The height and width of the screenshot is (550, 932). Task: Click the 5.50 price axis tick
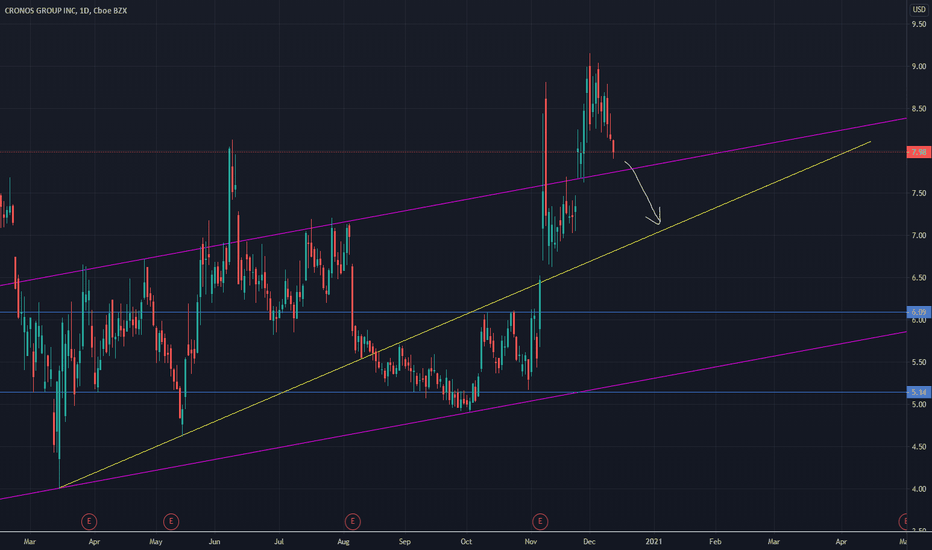tap(919, 362)
